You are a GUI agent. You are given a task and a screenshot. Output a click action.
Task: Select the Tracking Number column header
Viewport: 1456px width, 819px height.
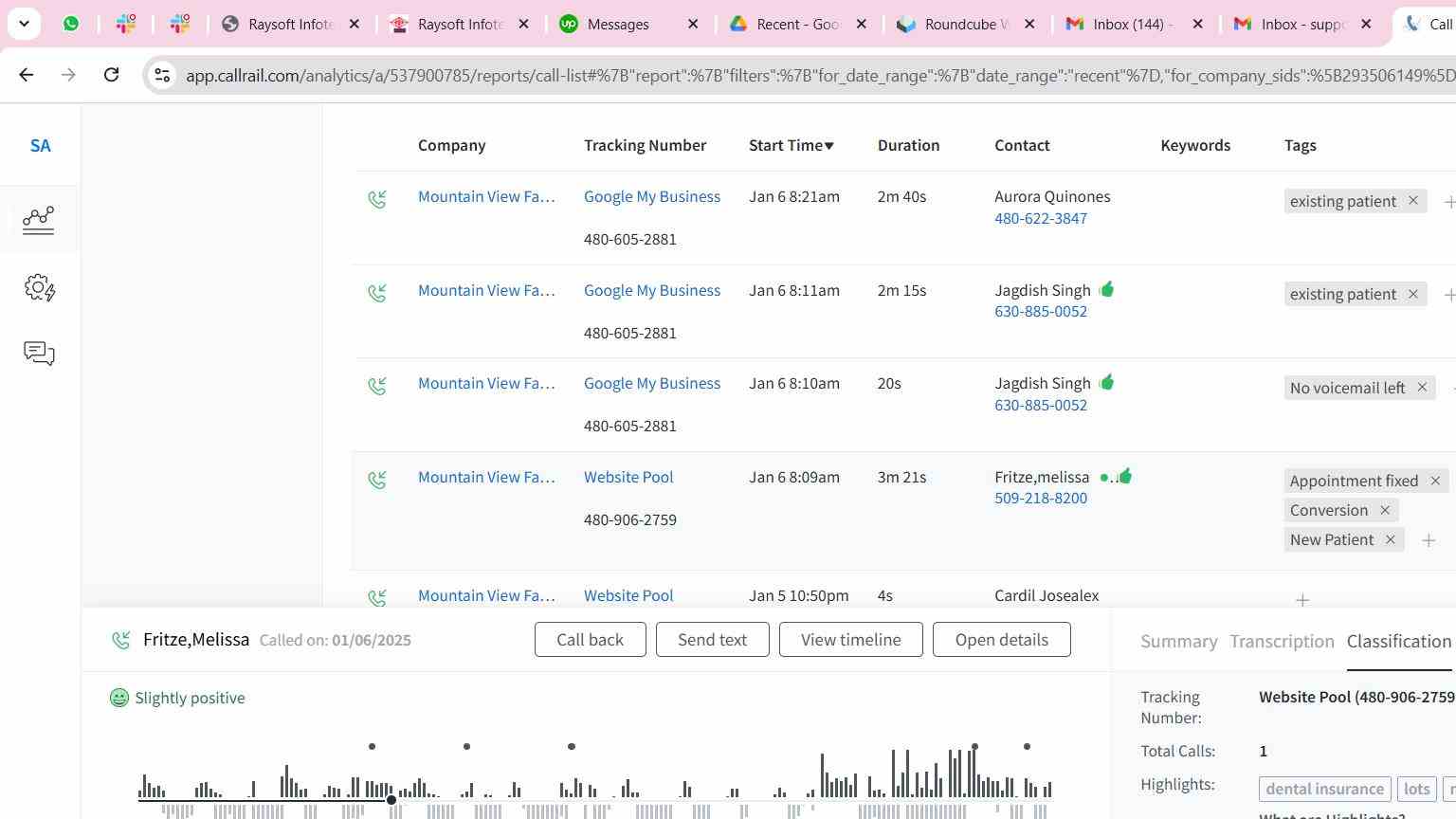(x=645, y=145)
